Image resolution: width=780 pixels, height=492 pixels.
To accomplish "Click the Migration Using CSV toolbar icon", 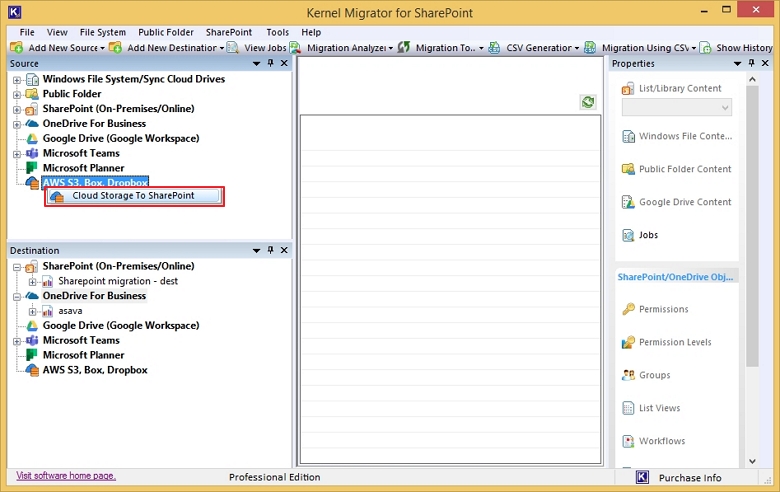I will click(x=590, y=48).
